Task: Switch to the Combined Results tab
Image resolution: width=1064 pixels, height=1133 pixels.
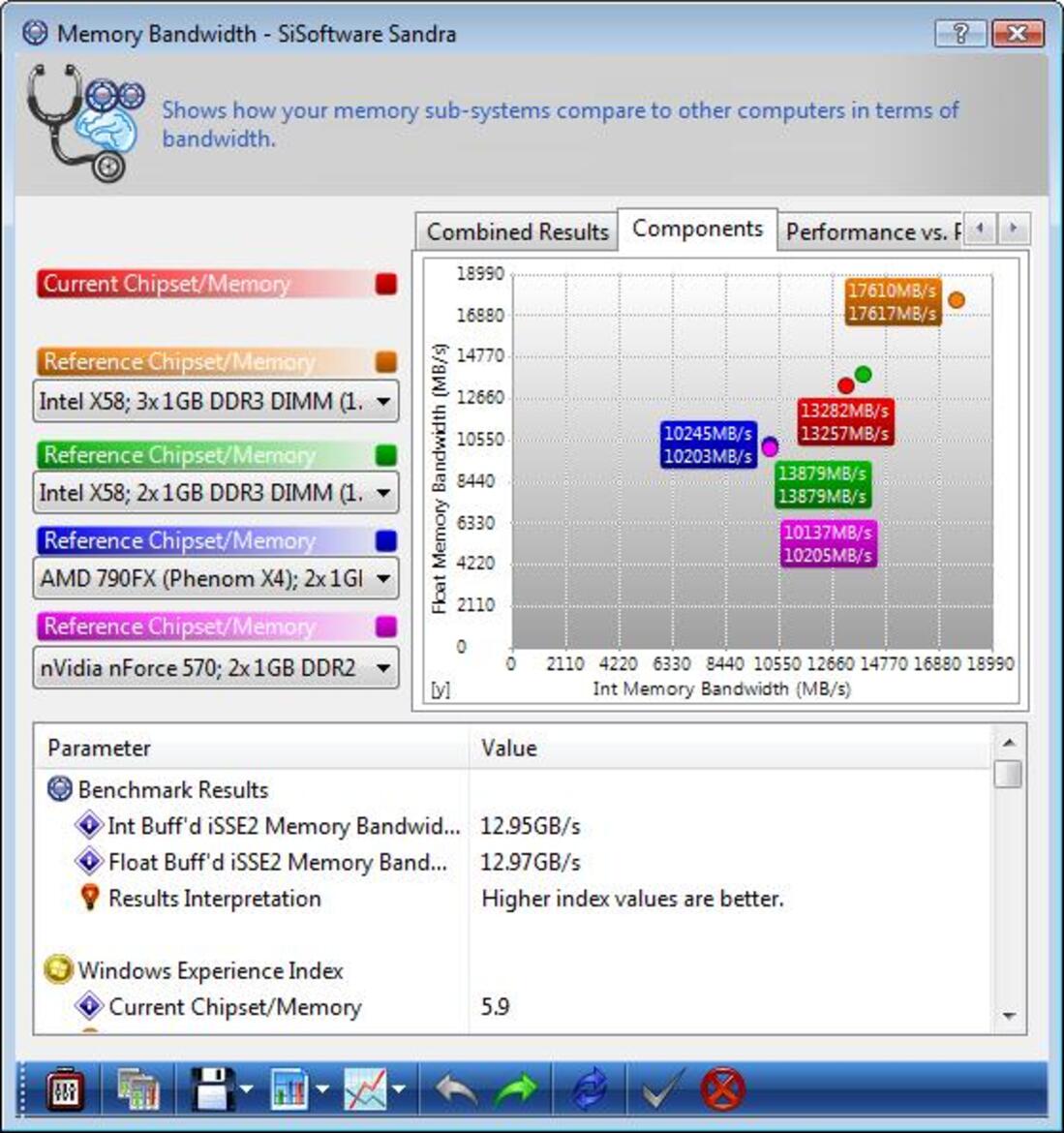Action: [x=517, y=232]
